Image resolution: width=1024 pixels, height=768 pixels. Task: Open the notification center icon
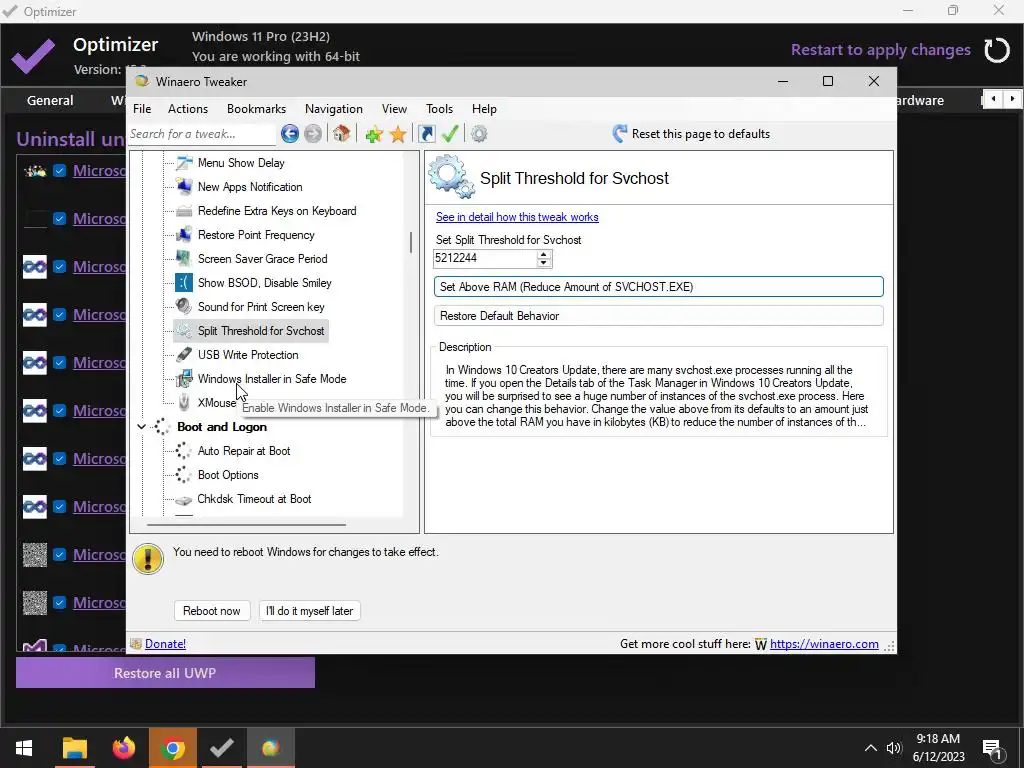(x=992, y=749)
